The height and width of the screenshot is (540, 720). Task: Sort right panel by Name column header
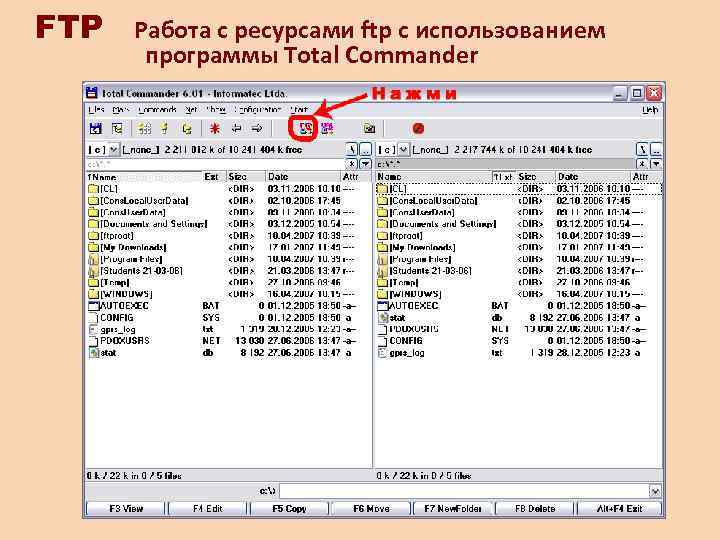click(x=433, y=177)
